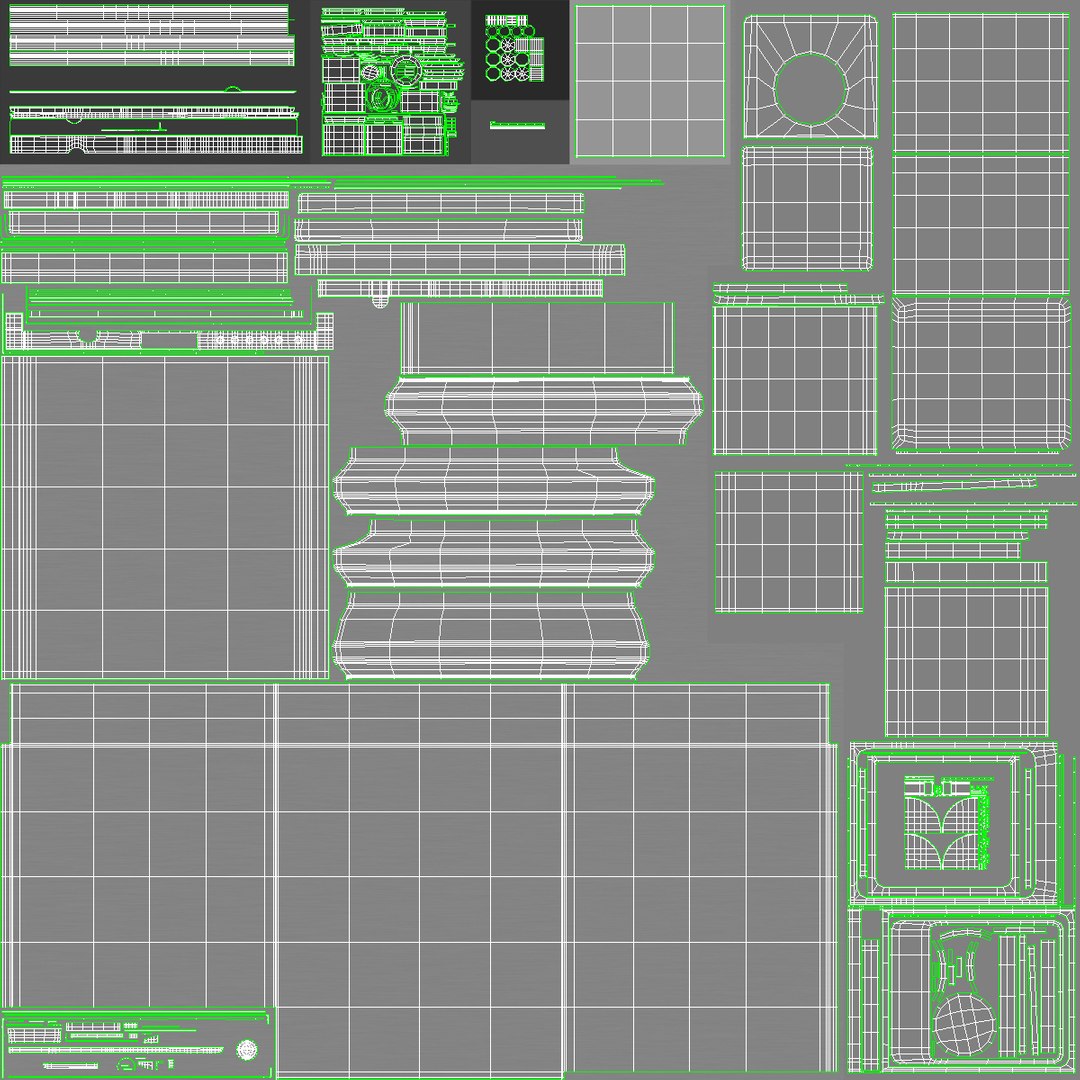The image size is (1080, 1080).
Task: Select the strip with semicircular notch in top-left panel
Action: point(156,144)
